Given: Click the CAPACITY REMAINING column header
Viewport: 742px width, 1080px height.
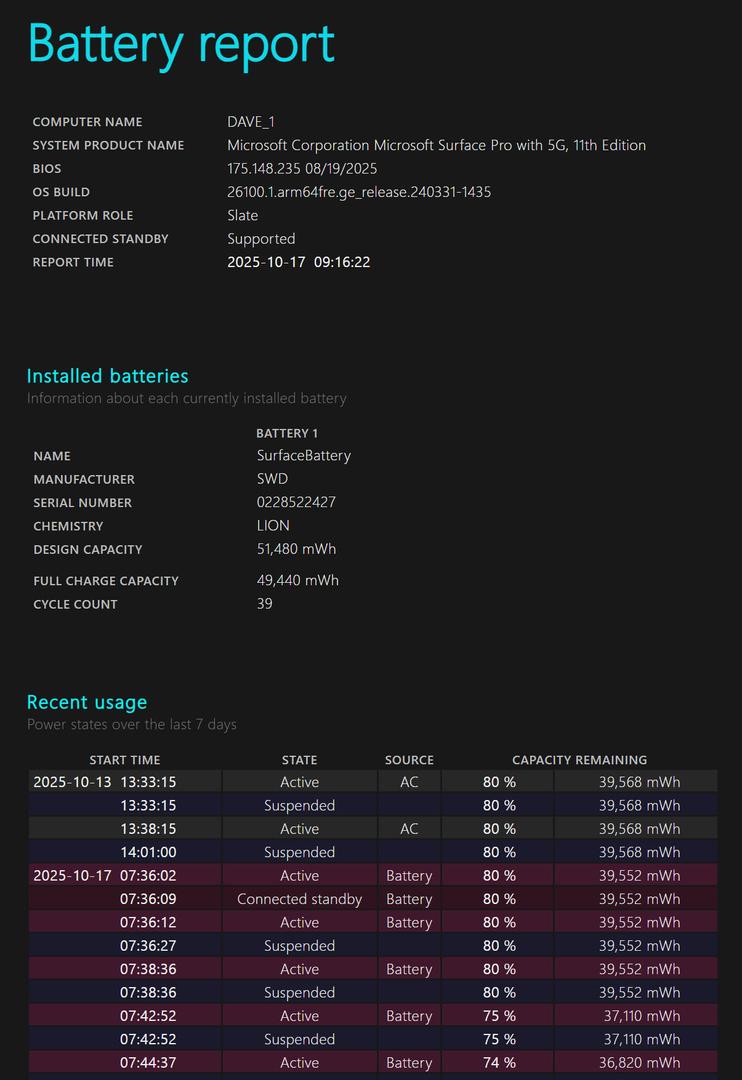Looking at the screenshot, I should pyautogui.click(x=579, y=760).
